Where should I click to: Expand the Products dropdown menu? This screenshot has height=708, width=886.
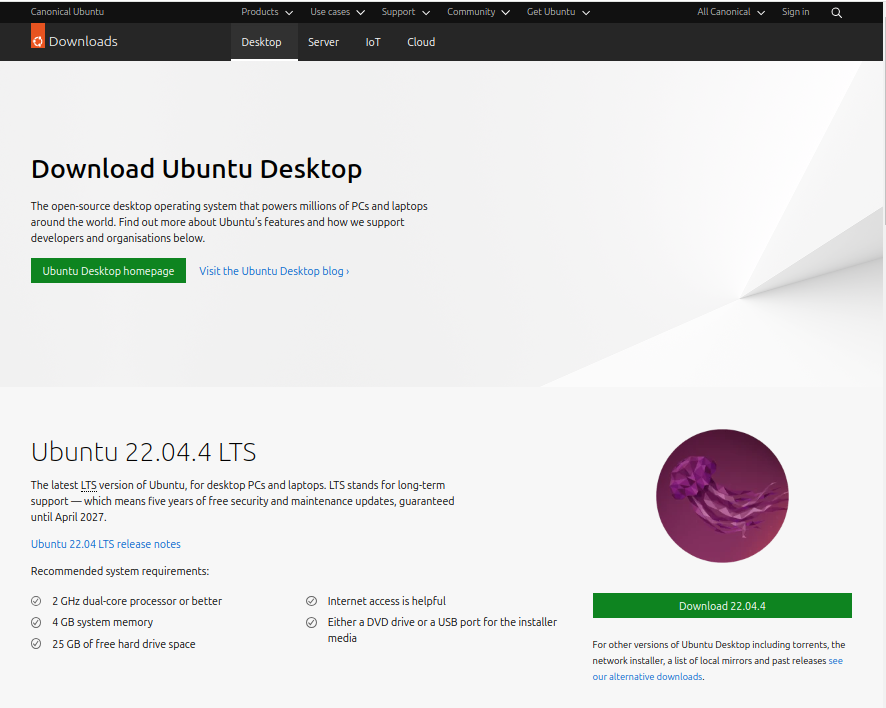pos(267,12)
